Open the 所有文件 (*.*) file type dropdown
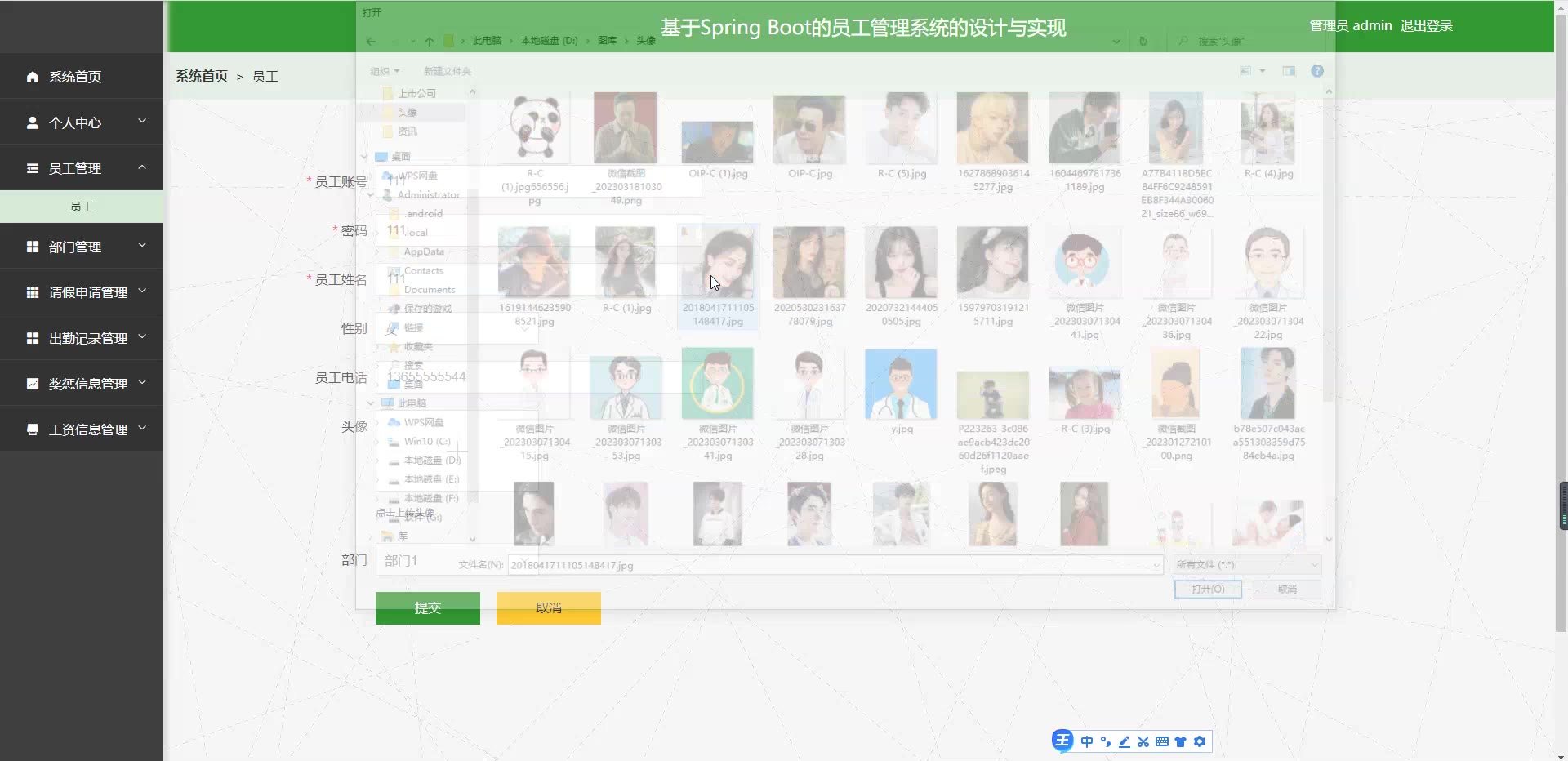 pyautogui.click(x=1247, y=565)
